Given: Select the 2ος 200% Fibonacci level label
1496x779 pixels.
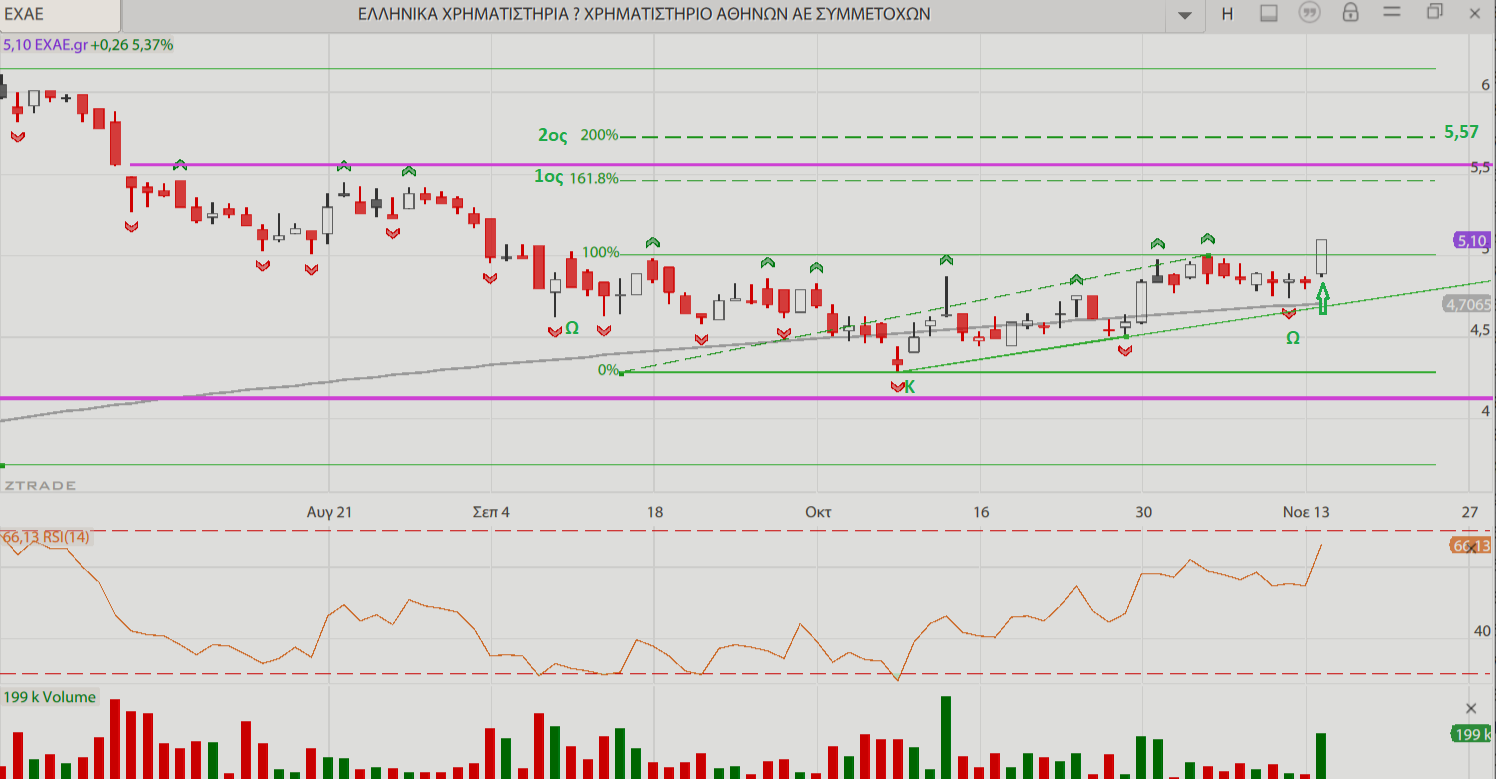Looking at the screenshot, I should click(577, 135).
